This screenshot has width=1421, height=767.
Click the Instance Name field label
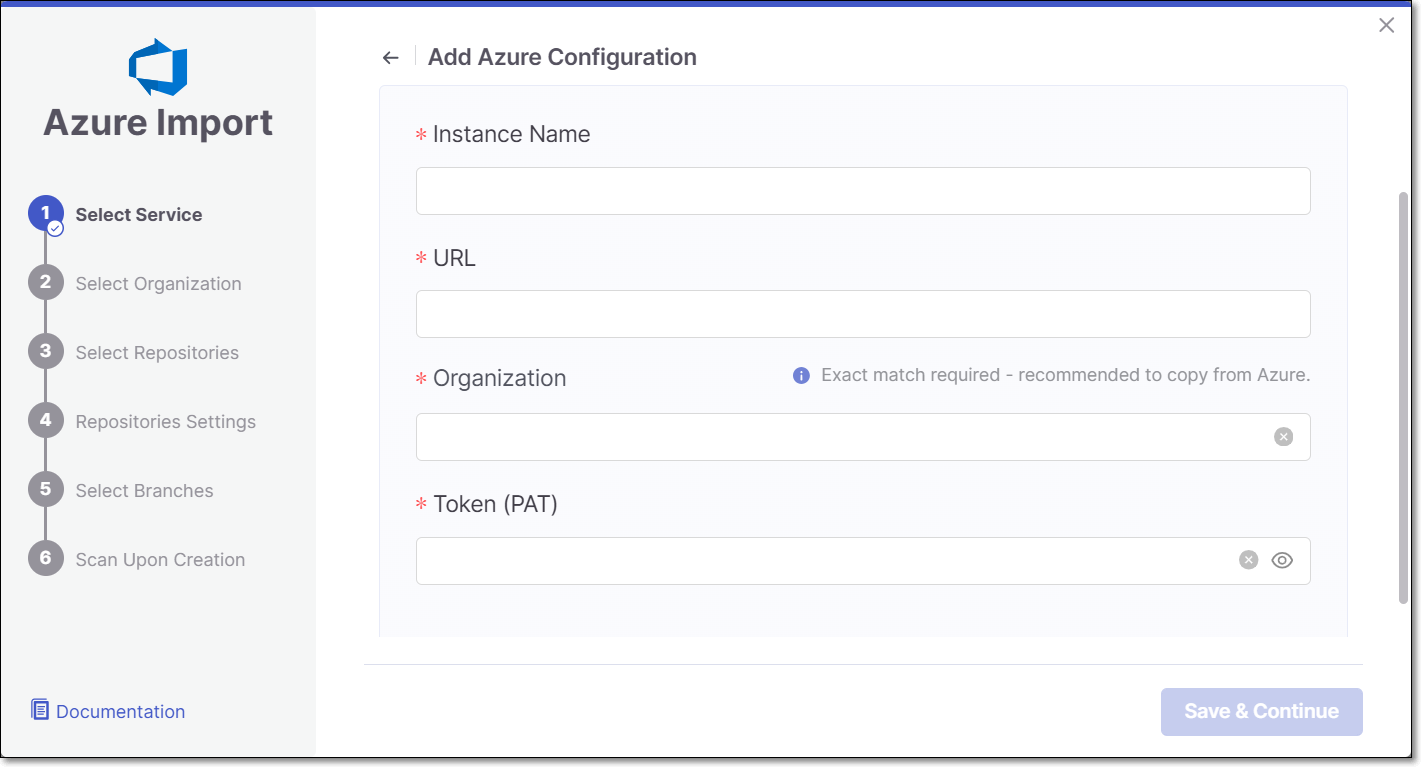[x=511, y=134]
